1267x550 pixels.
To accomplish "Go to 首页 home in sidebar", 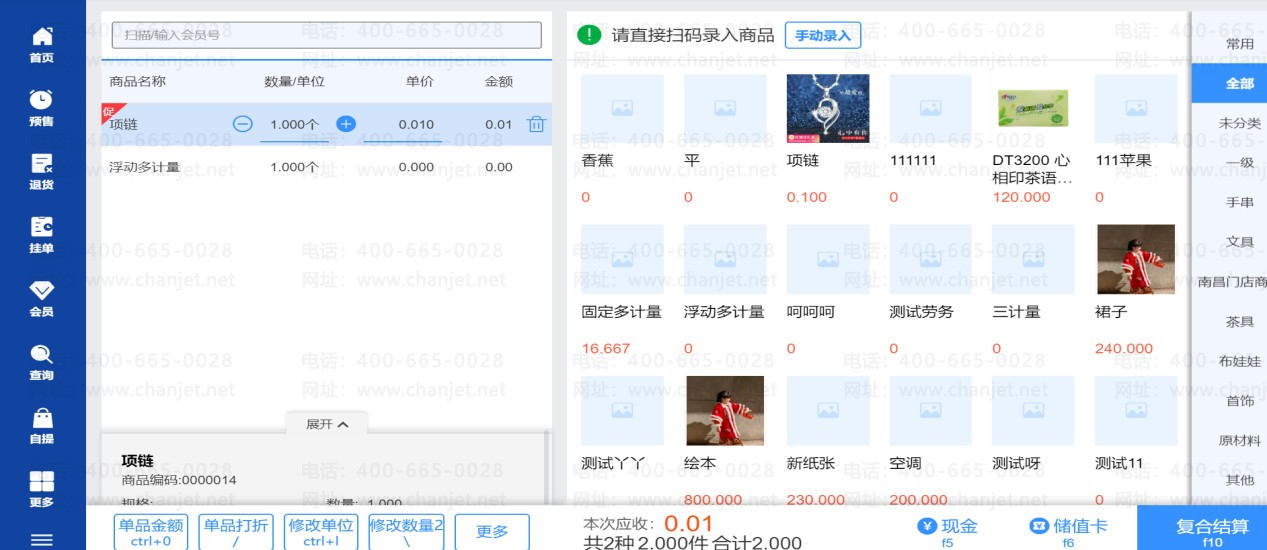I will 42,45.
